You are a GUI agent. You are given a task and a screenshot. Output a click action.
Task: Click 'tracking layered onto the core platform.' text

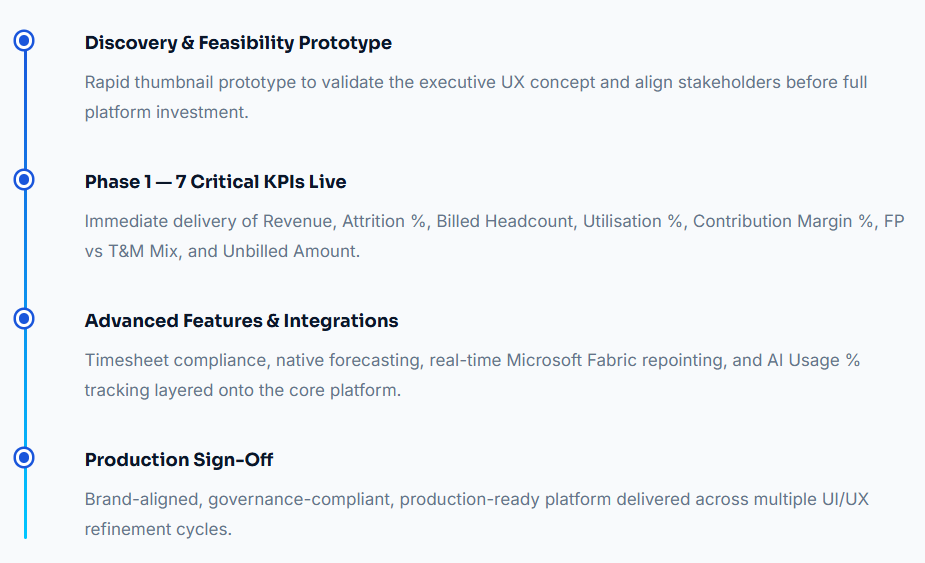pos(242,390)
